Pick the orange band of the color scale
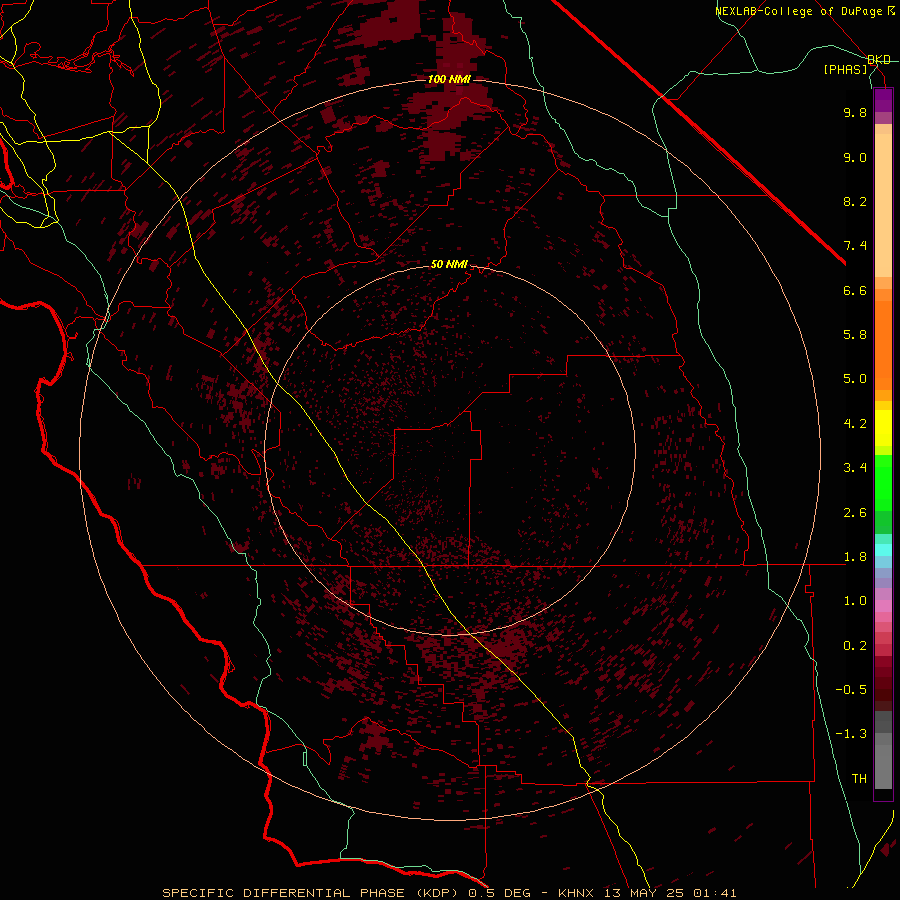The width and height of the screenshot is (900, 900). tap(883, 346)
